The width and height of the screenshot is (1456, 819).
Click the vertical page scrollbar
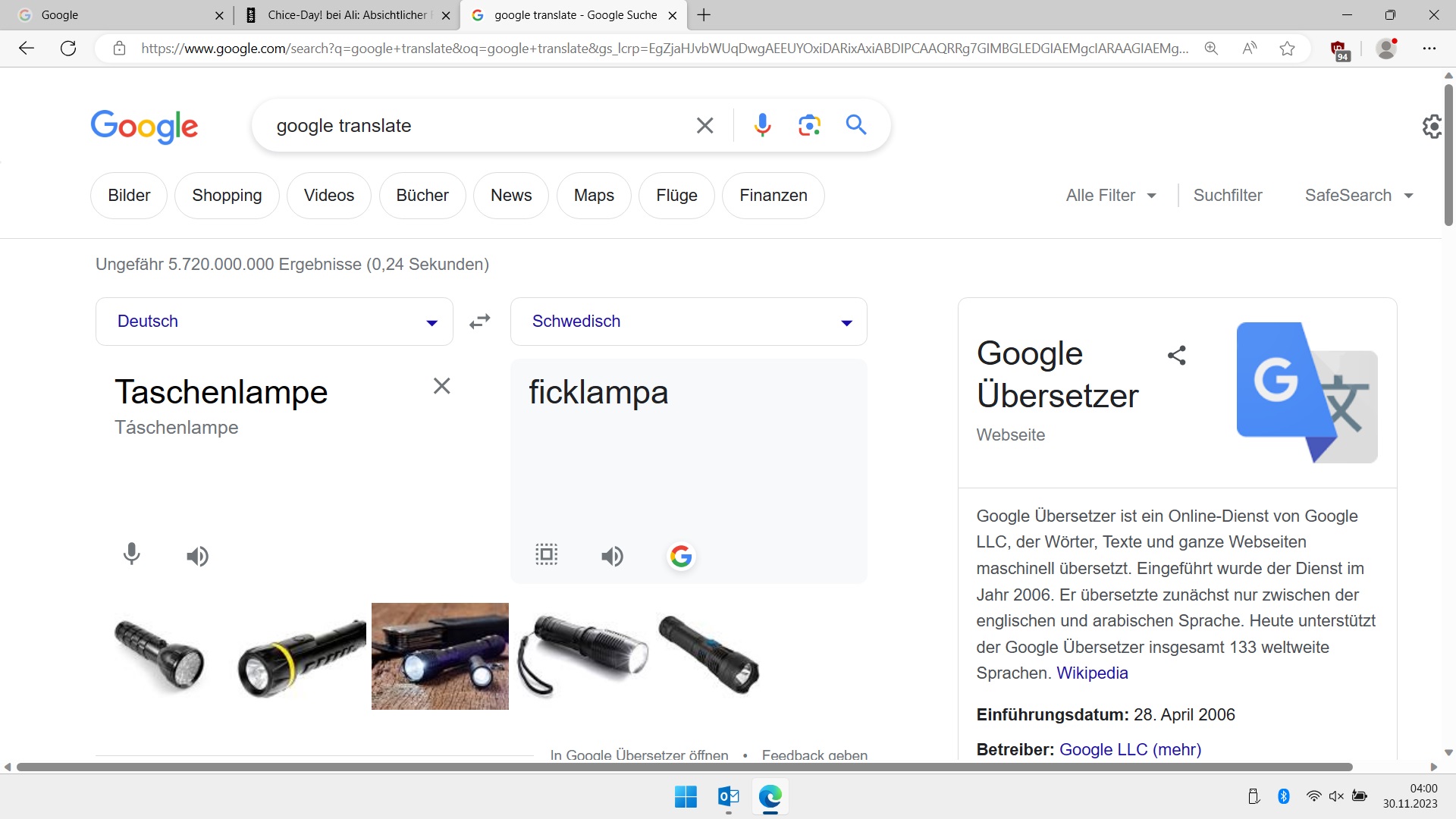(x=1448, y=155)
